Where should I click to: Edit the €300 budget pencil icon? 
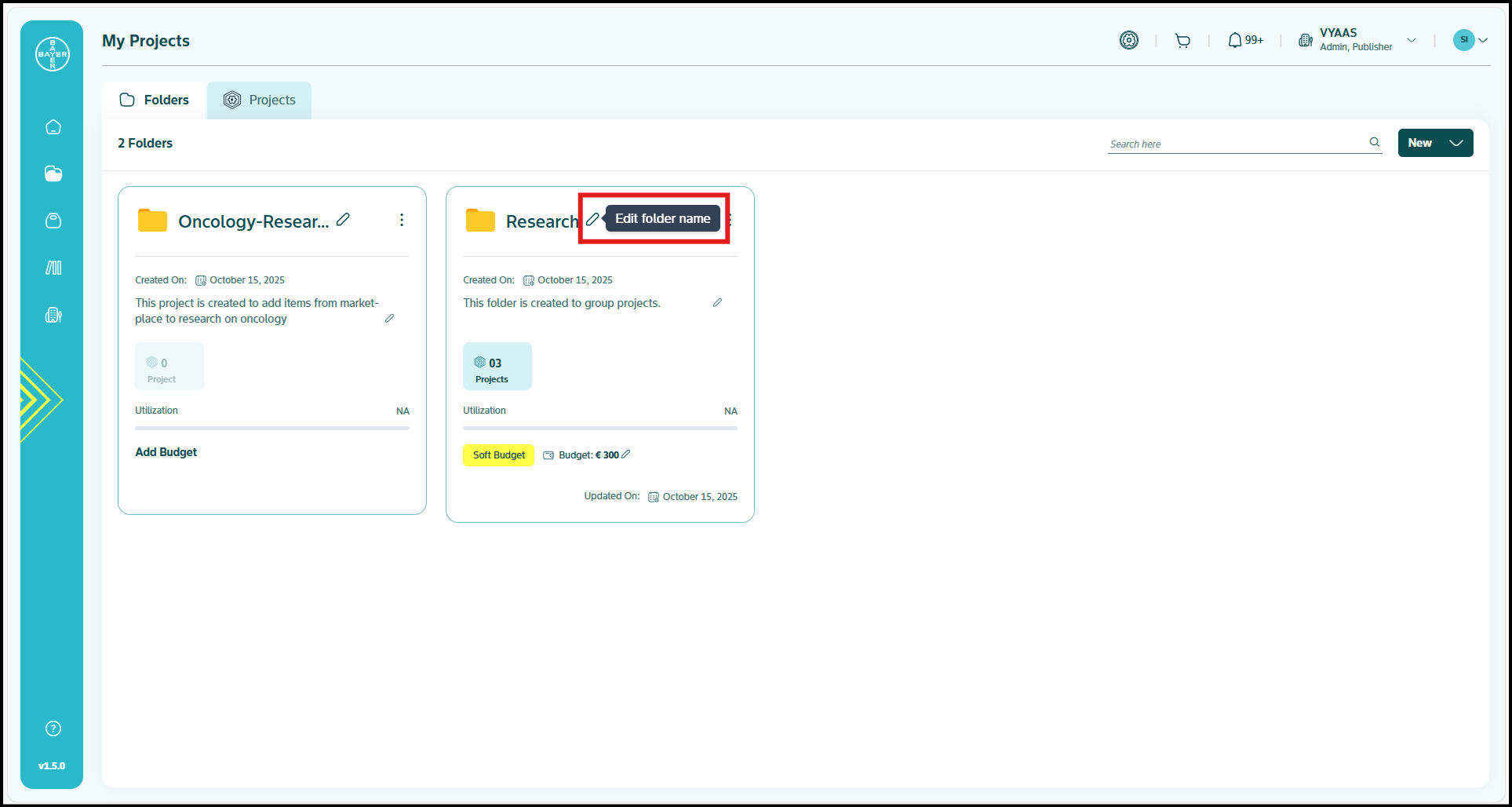626,455
